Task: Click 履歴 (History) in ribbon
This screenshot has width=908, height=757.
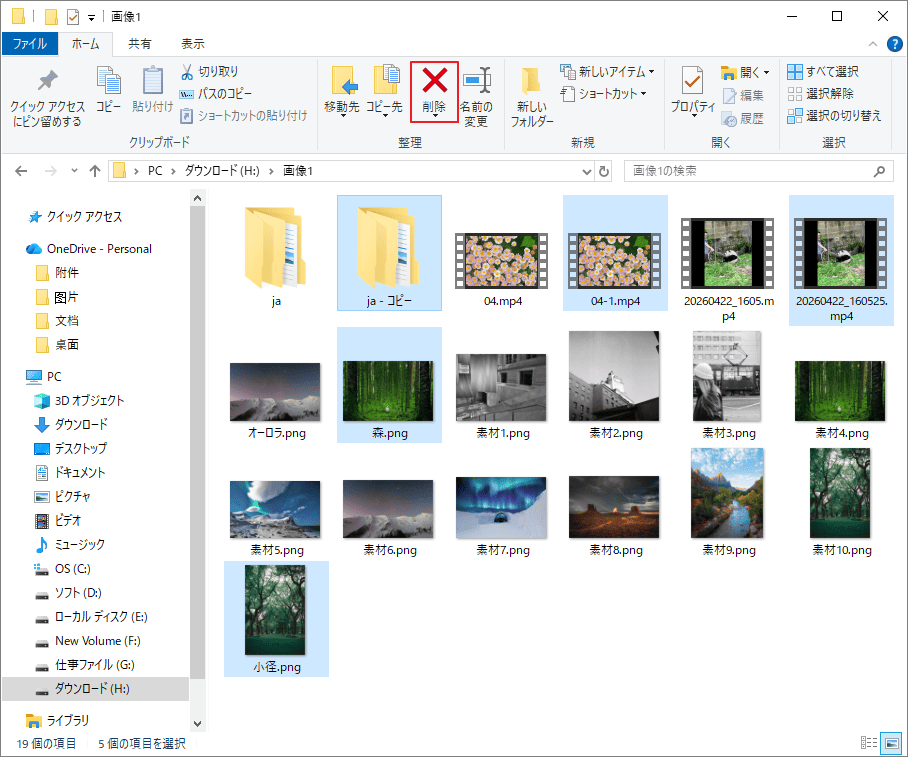Action: coord(744,119)
